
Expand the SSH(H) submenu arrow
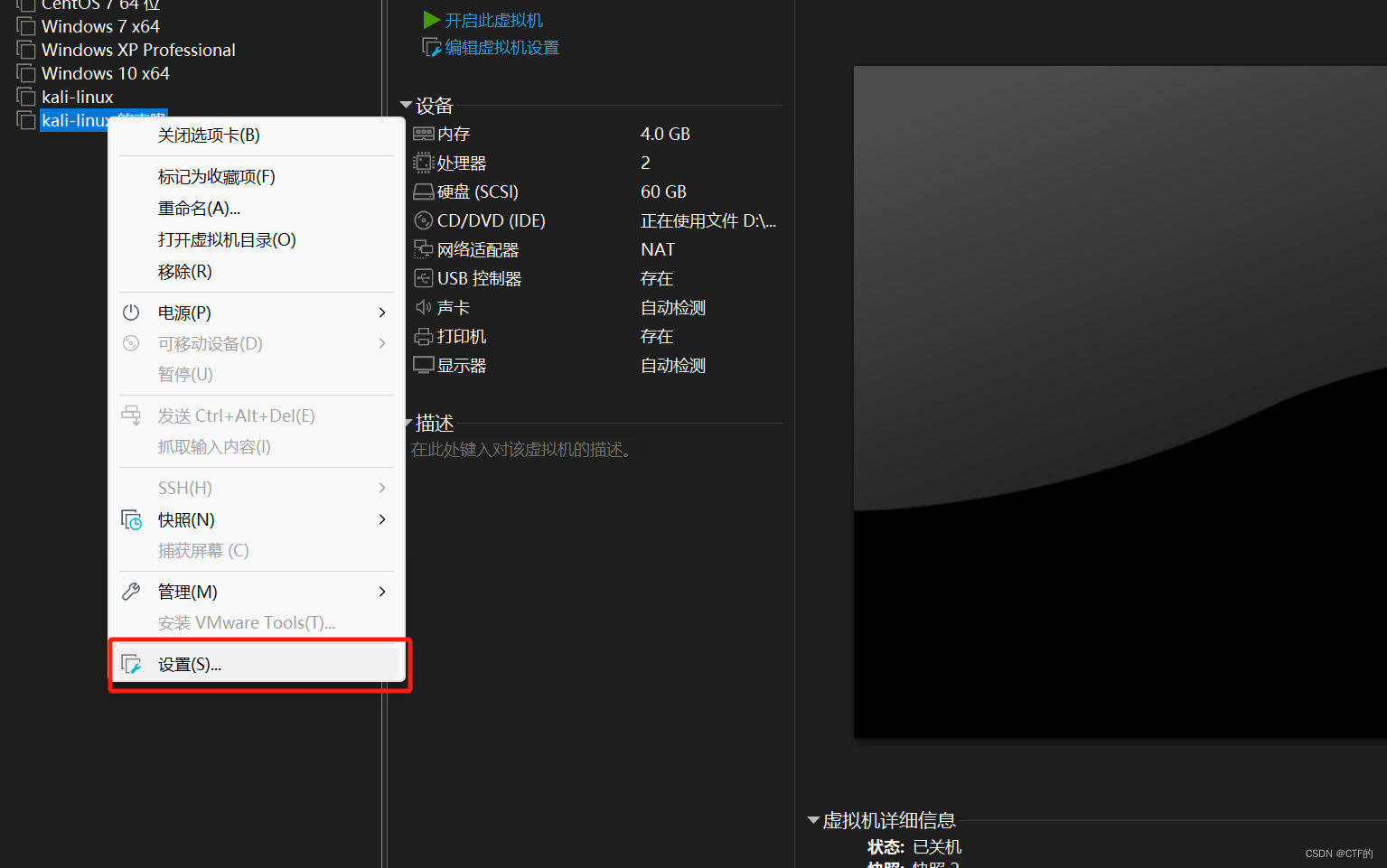(382, 488)
